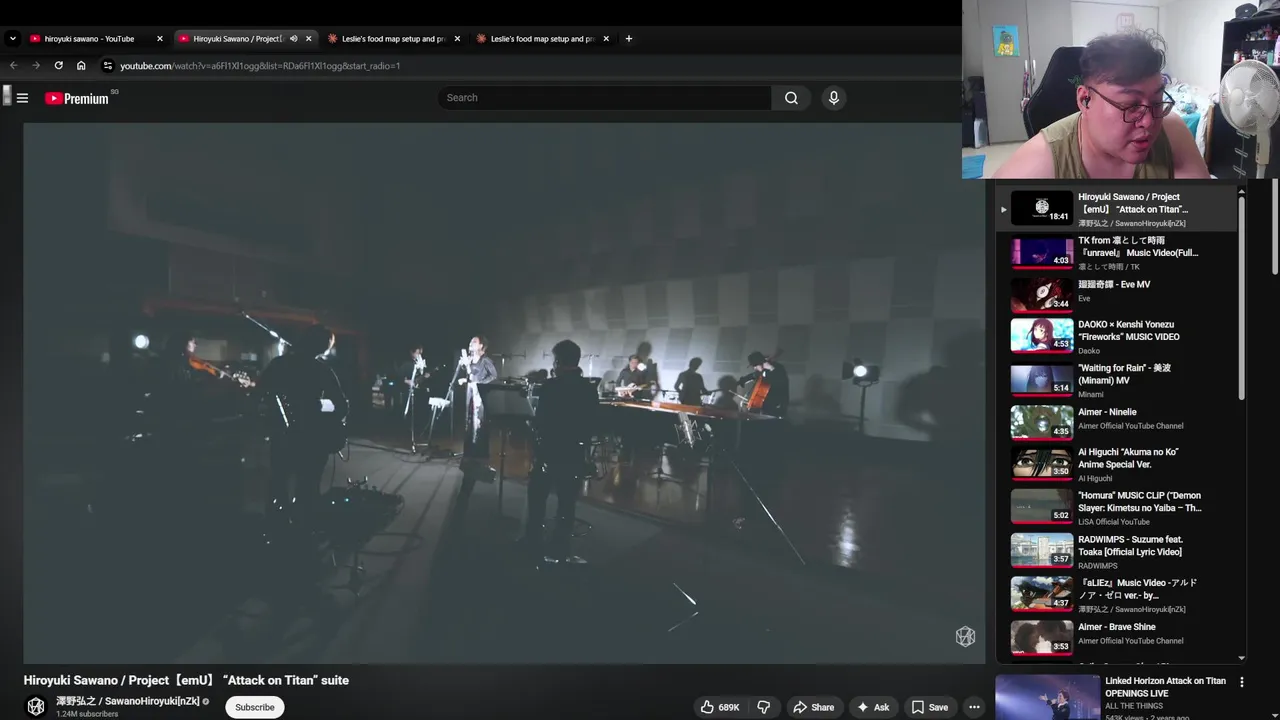Go back in browser history
Viewport: 1280px width, 720px height.
click(13, 66)
